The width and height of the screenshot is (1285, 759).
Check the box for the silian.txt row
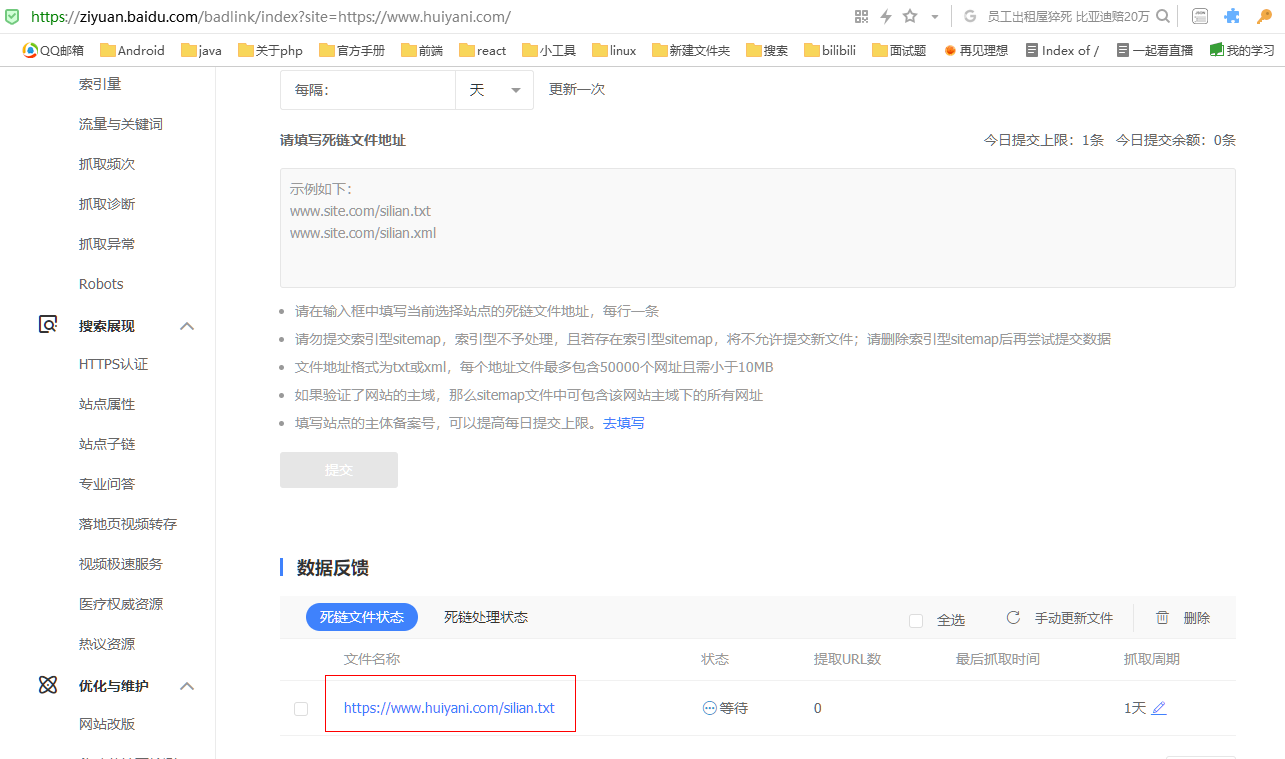pyautogui.click(x=301, y=709)
